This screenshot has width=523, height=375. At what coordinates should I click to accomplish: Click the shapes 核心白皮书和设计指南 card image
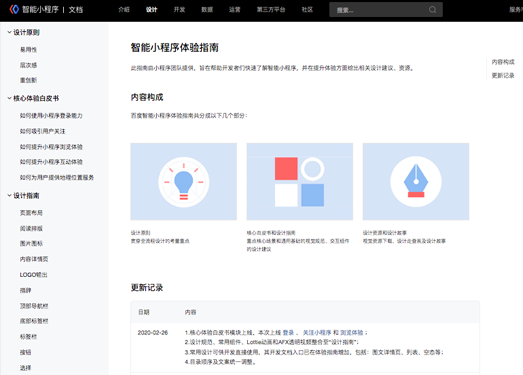[300, 181]
